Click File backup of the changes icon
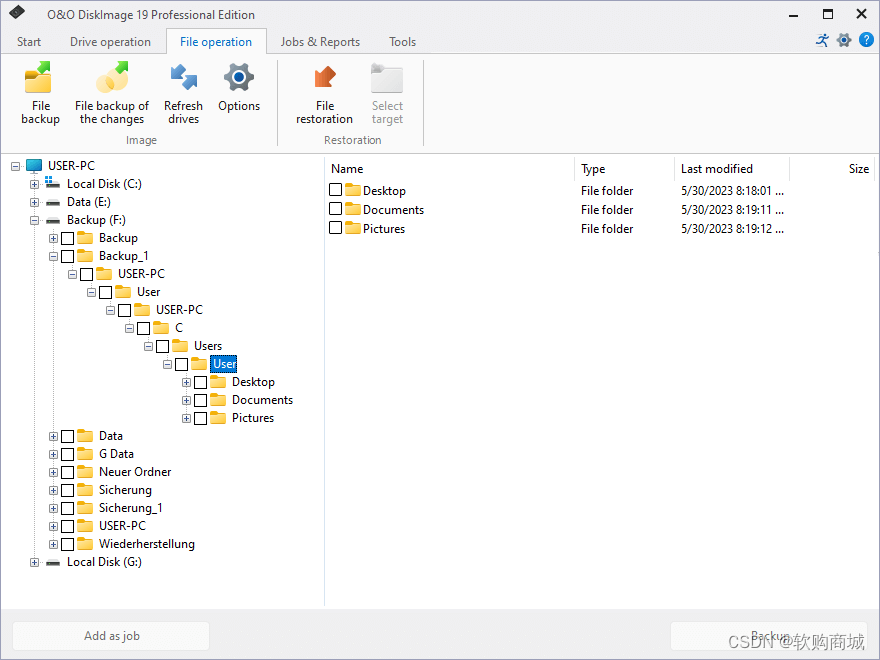This screenshot has width=880, height=660. coord(112,77)
